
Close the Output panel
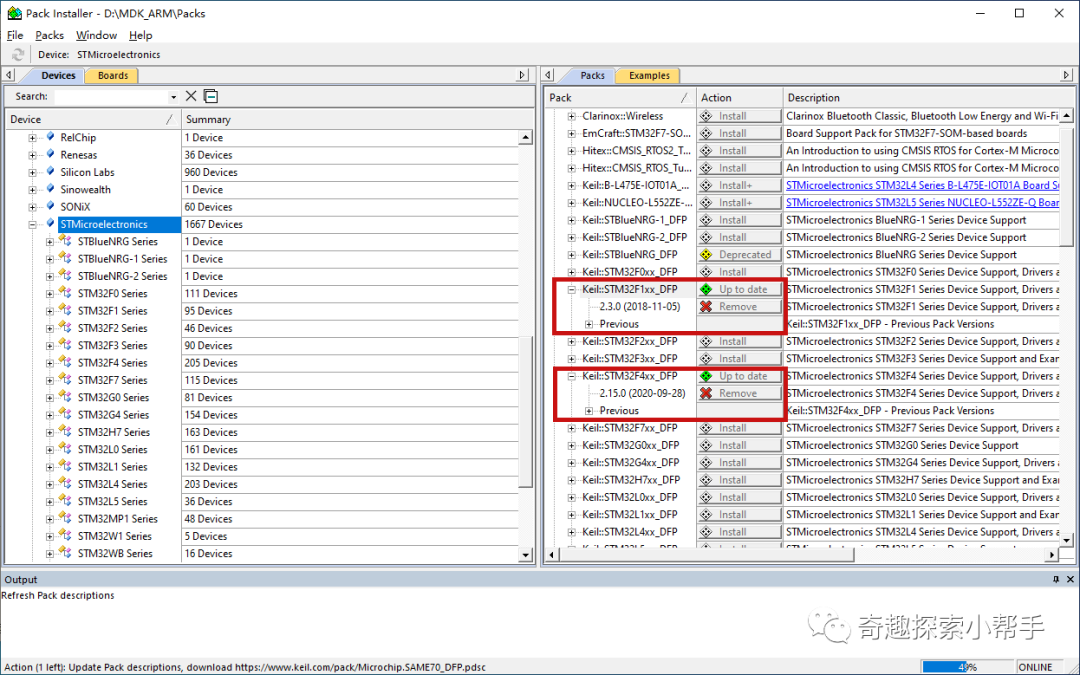(x=1070, y=579)
